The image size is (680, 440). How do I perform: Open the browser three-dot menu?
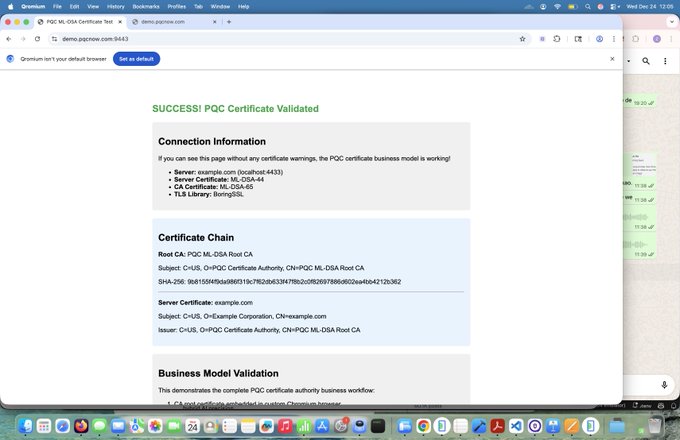(x=613, y=39)
